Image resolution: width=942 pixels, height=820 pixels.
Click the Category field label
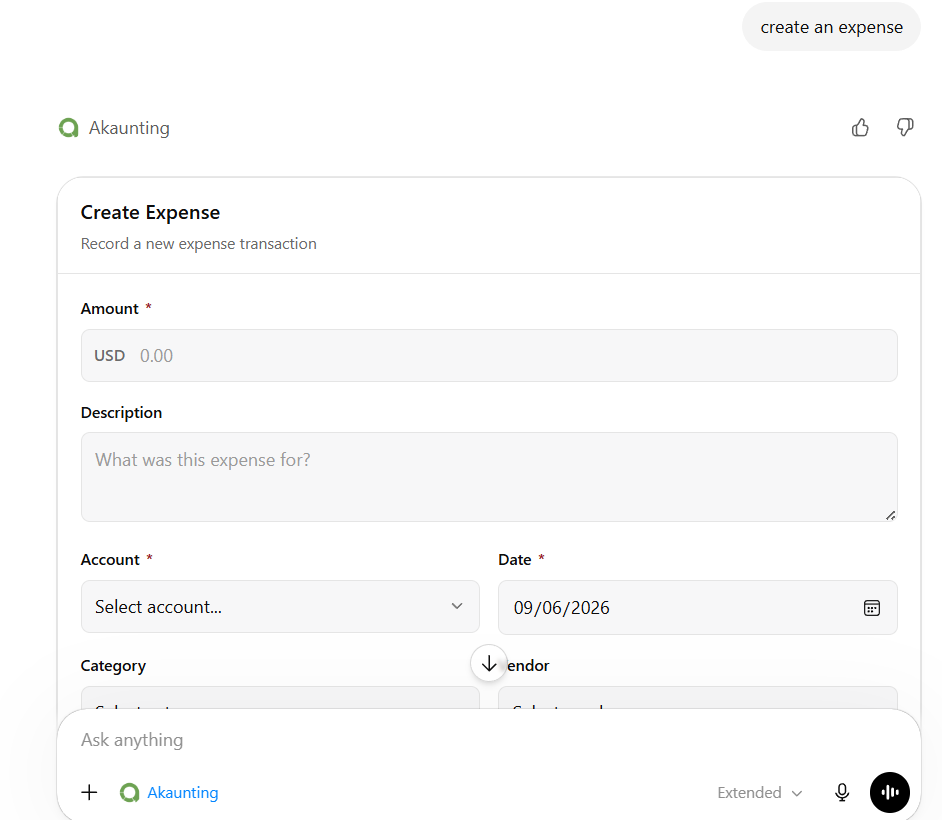pos(113,666)
